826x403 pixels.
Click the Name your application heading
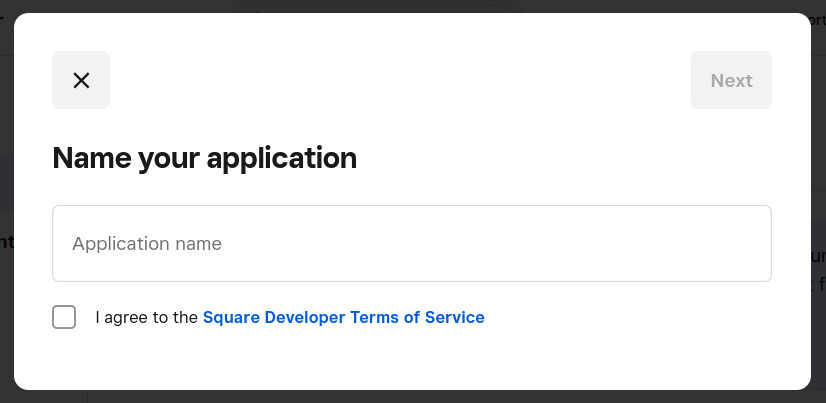tap(204, 158)
